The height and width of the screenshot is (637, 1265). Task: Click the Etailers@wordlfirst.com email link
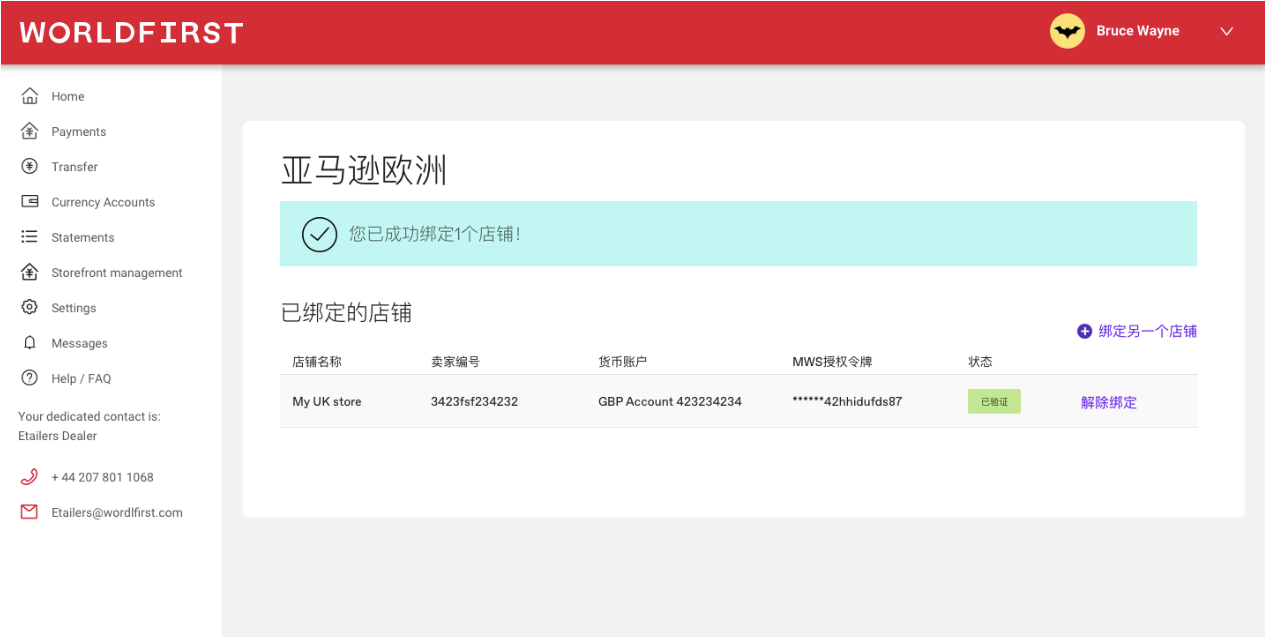point(117,512)
